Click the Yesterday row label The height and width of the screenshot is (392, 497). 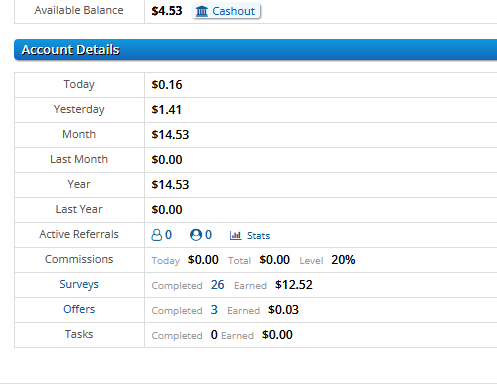(79, 109)
